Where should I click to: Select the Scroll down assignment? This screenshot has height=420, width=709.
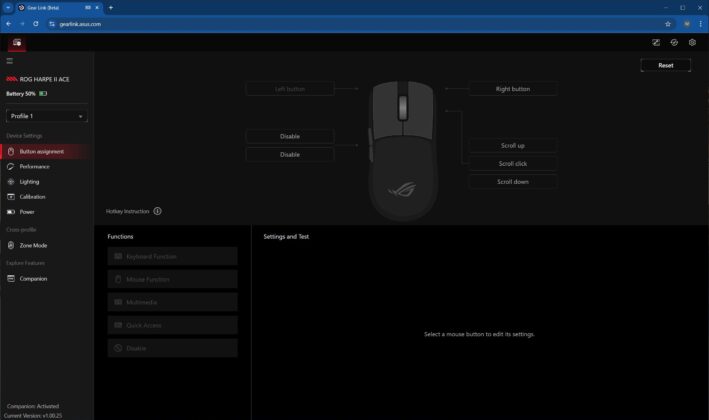point(513,182)
